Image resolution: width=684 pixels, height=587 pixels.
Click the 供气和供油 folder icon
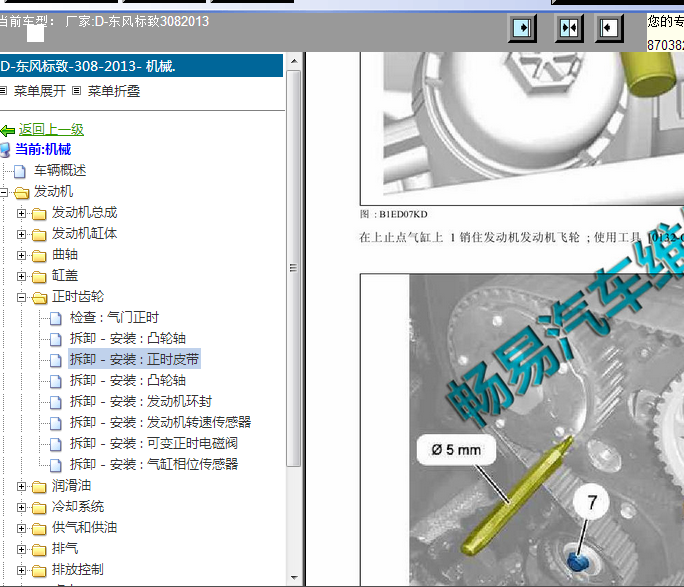click(x=39, y=528)
